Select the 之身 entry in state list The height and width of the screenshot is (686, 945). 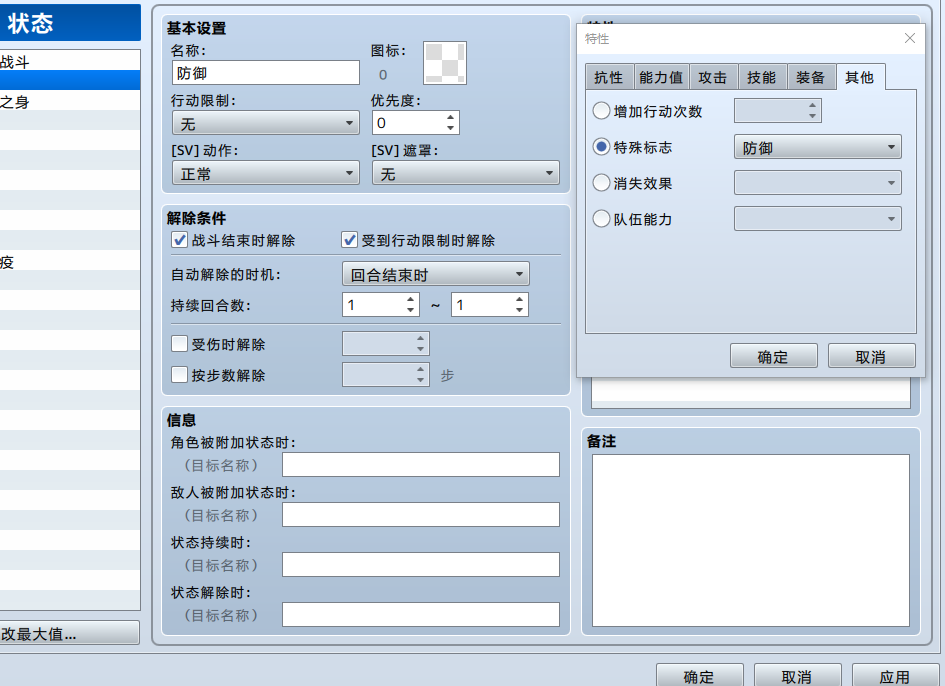pos(70,100)
